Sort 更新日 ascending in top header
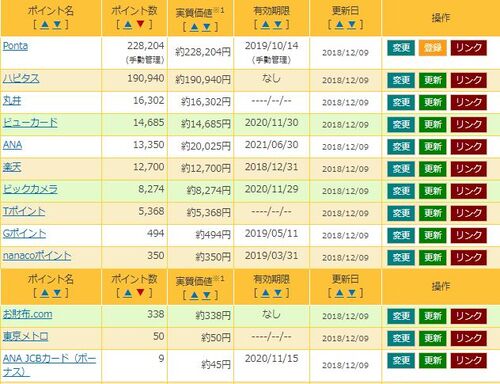The image size is (500, 384). coord(339,24)
